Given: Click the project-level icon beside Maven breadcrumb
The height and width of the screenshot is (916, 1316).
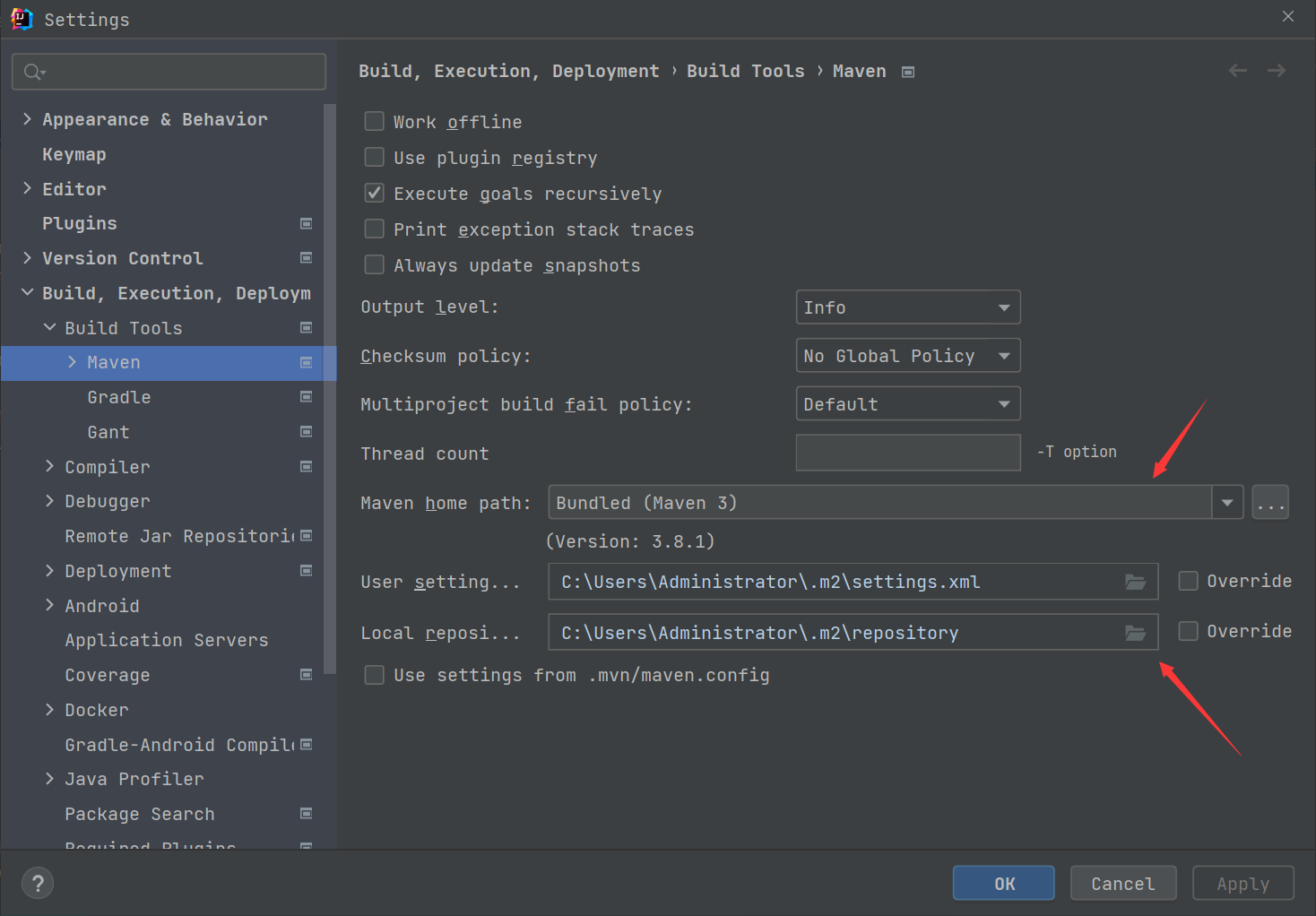Looking at the screenshot, I should (908, 72).
